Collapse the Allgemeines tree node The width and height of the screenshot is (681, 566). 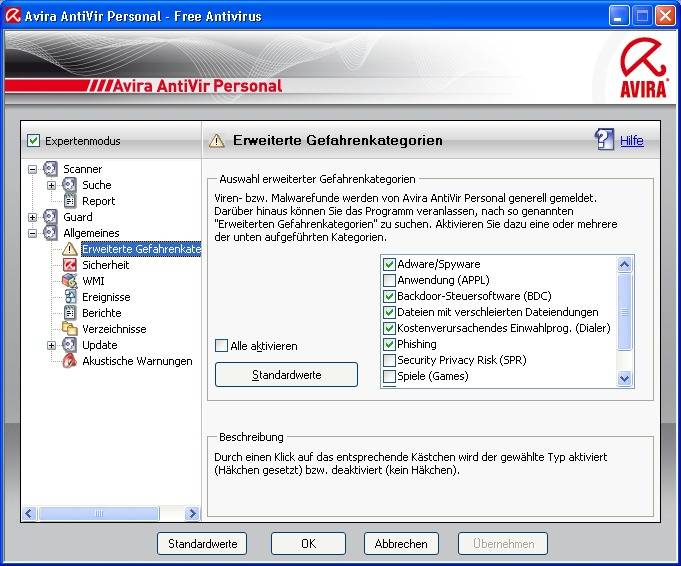pos(32,233)
